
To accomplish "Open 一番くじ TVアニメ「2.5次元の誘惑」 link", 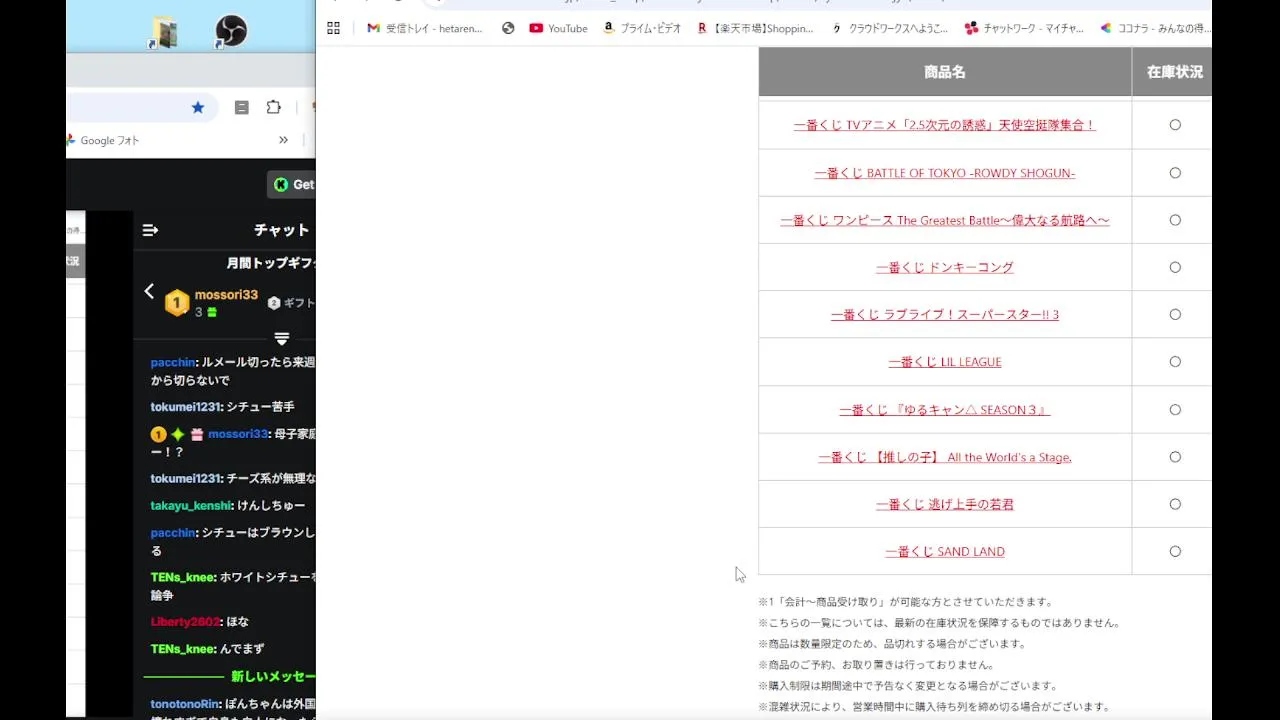I will click(x=945, y=125).
